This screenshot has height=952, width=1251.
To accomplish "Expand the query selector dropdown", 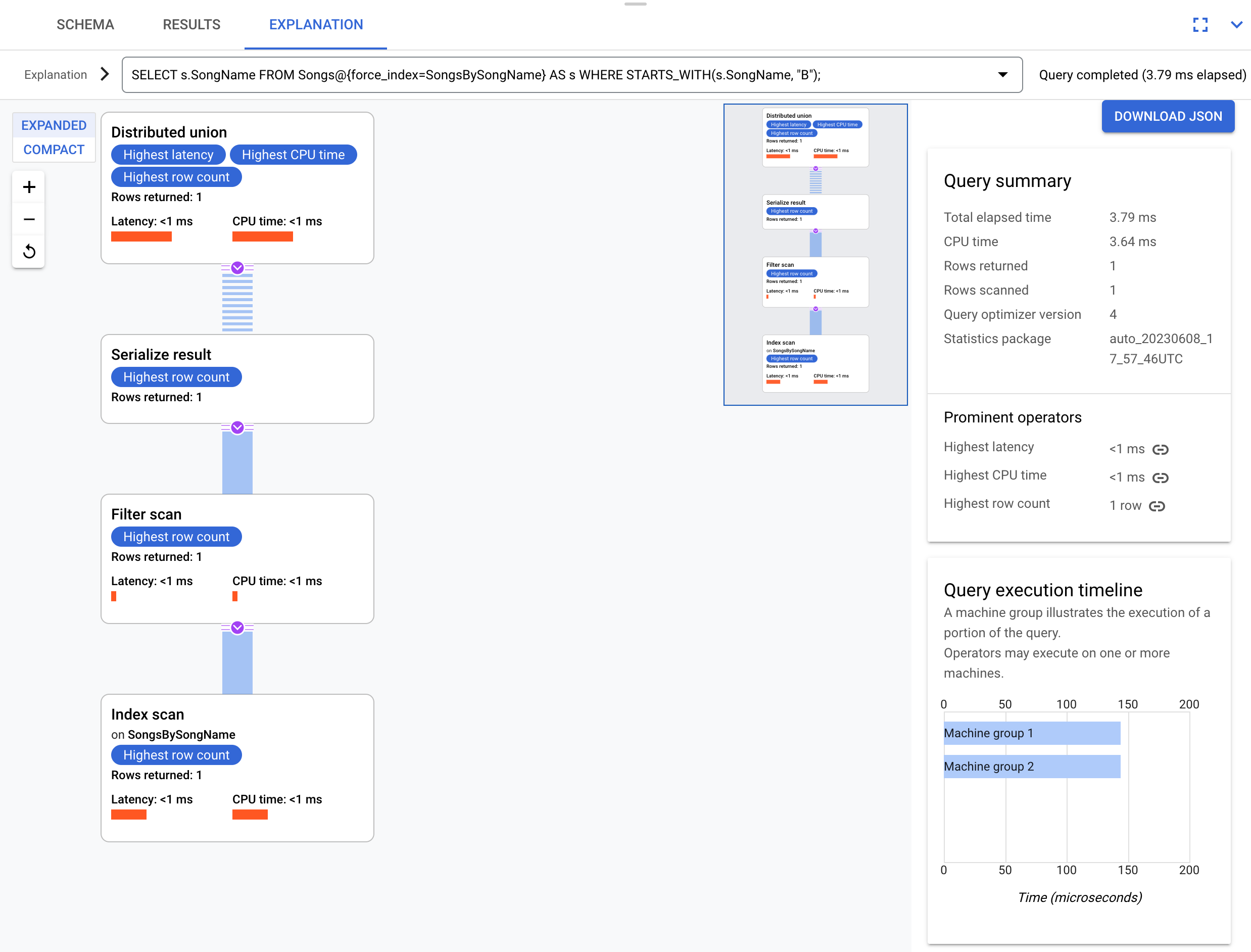I will 1002,75.
